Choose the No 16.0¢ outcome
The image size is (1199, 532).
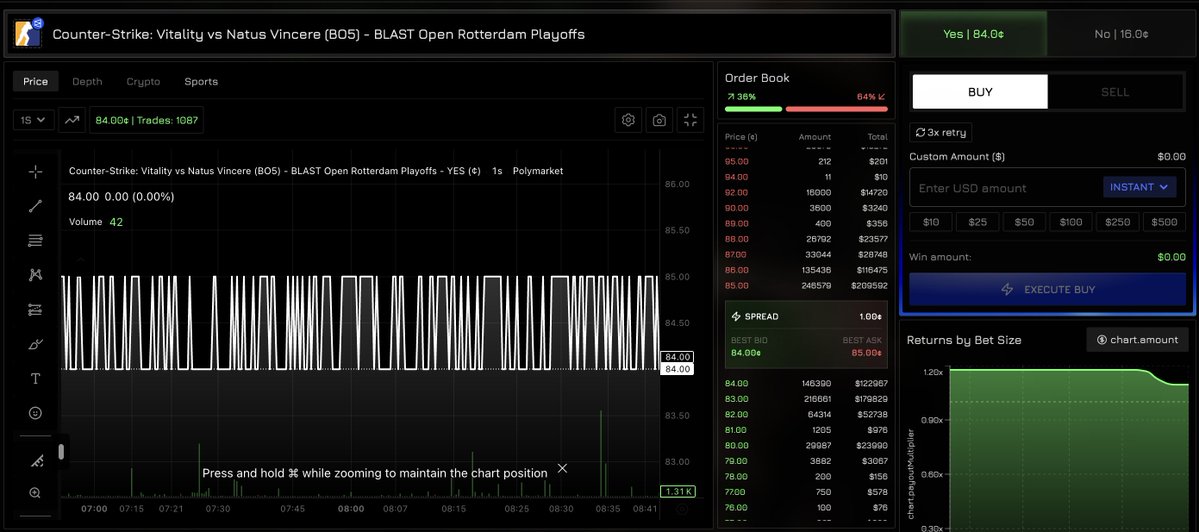(x=1122, y=34)
